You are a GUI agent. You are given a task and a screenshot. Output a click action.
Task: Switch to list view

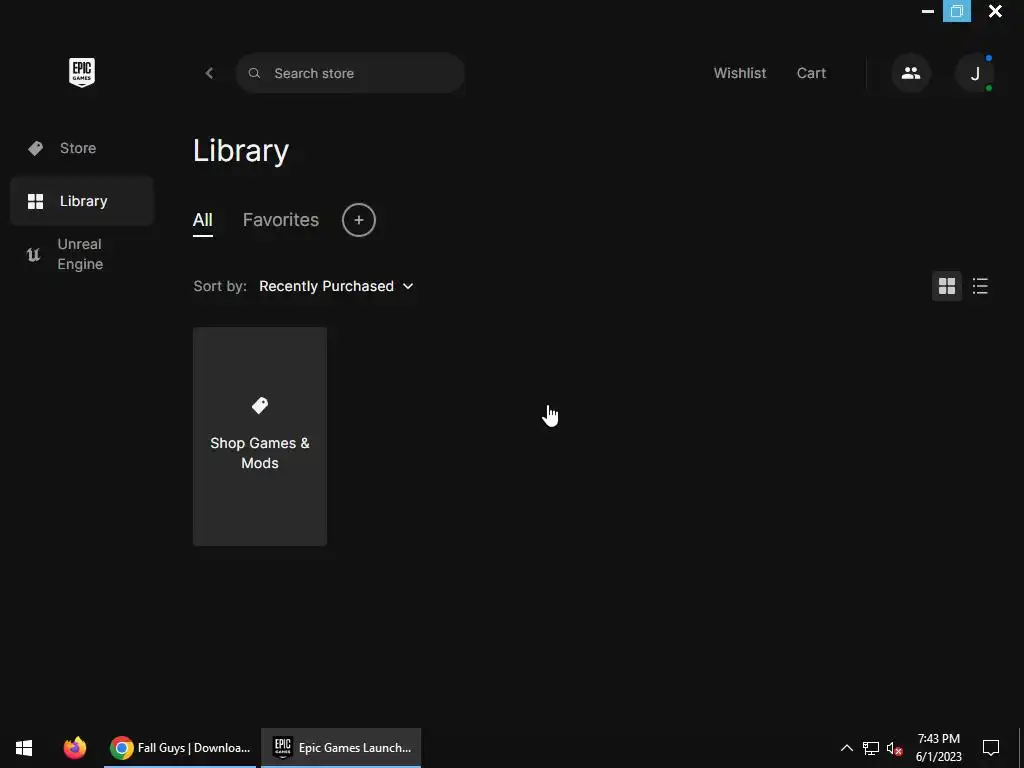pos(980,286)
